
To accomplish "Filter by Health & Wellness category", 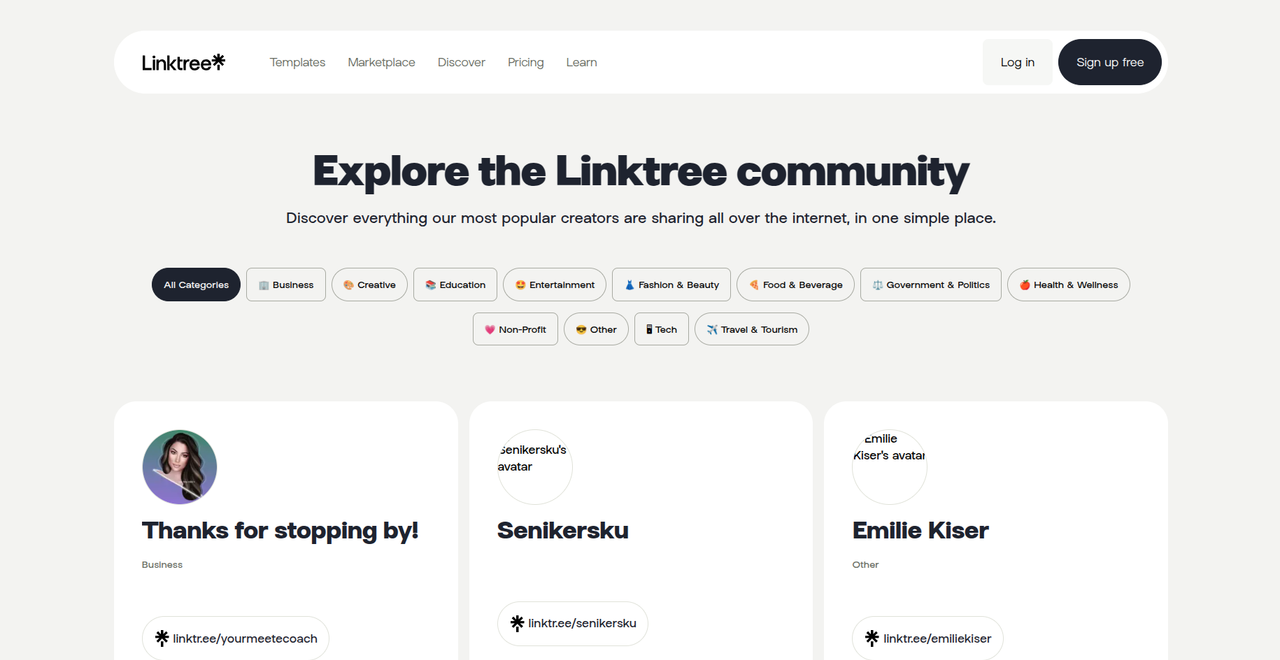I will pos(1069,285).
